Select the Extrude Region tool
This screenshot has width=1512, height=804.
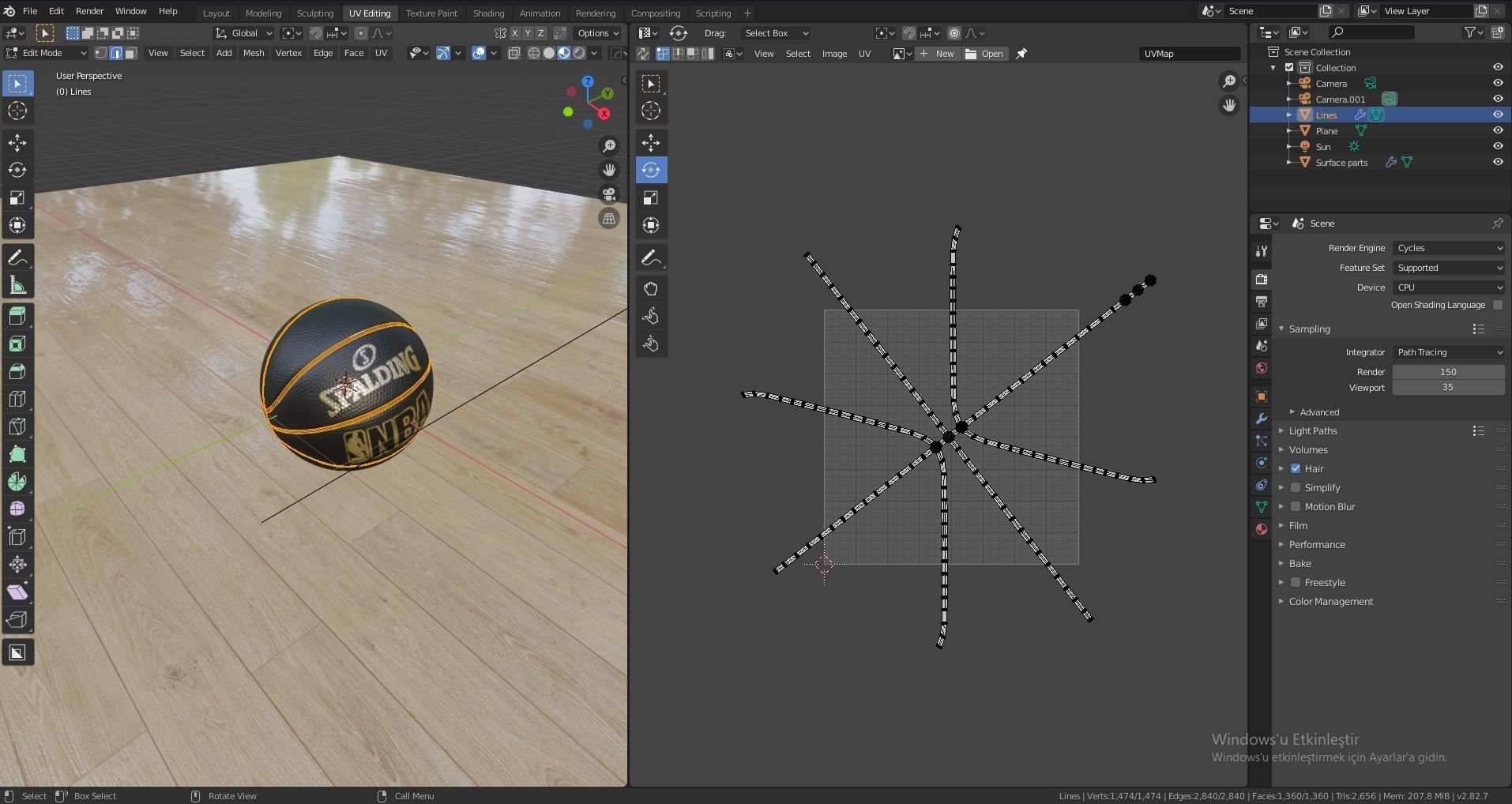pos(17,316)
